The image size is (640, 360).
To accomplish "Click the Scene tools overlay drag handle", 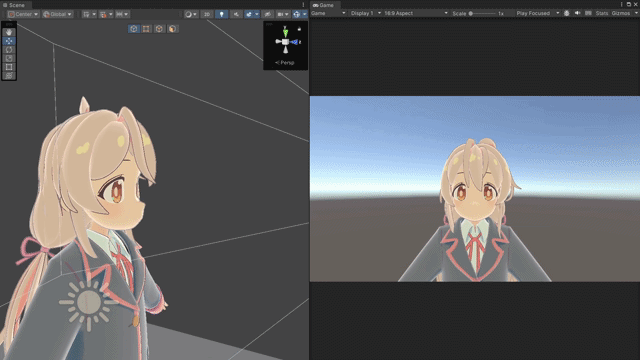I will click(x=9, y=24).
